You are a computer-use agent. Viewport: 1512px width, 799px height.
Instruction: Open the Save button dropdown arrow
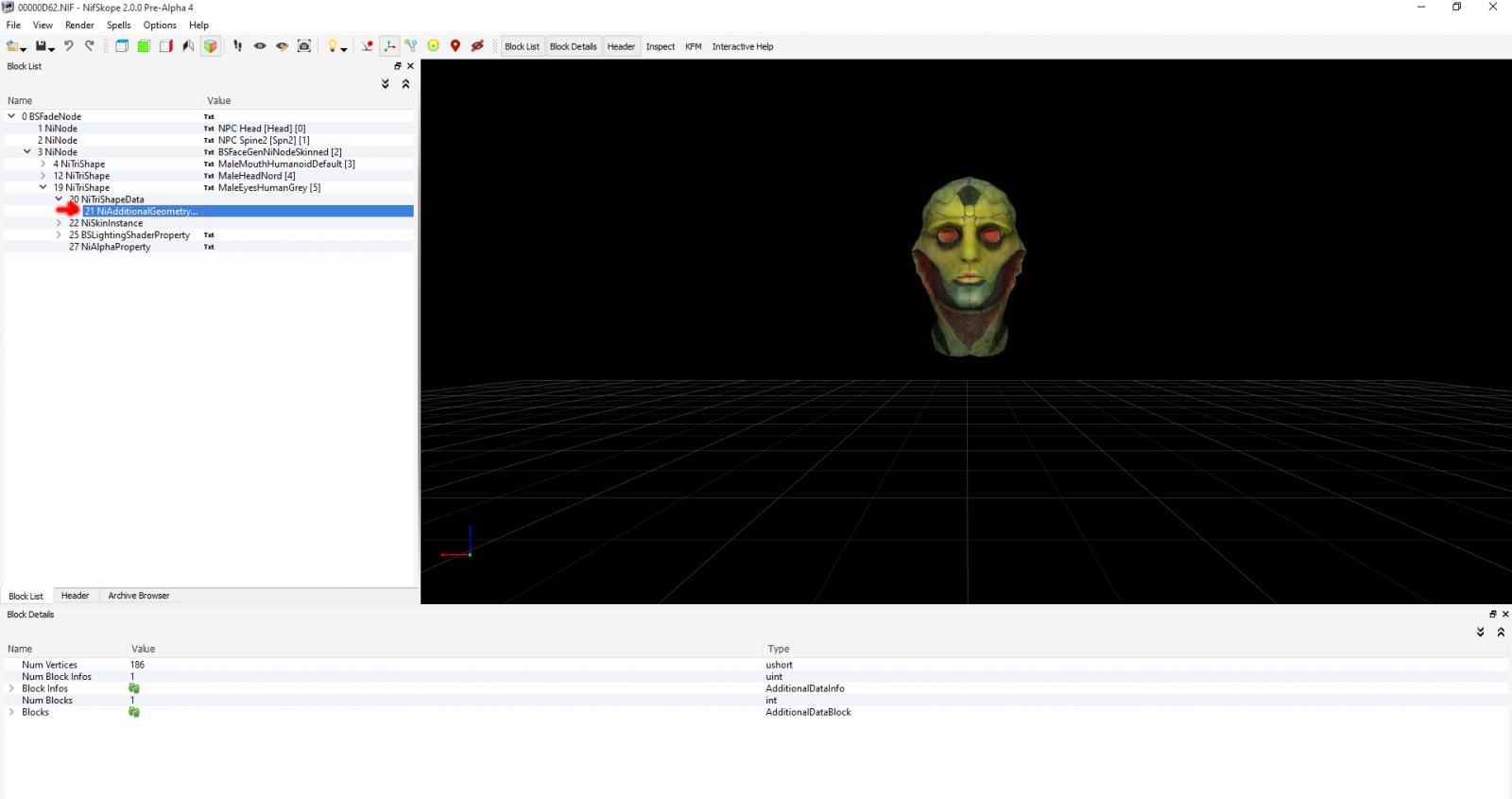[51, 48]
